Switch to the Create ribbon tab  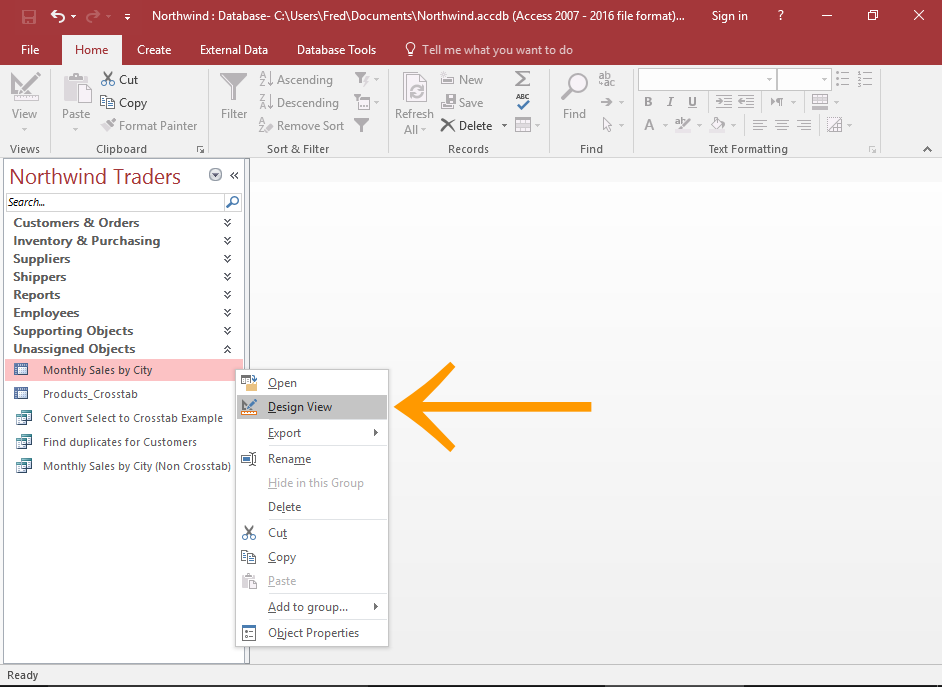point(154,49)
